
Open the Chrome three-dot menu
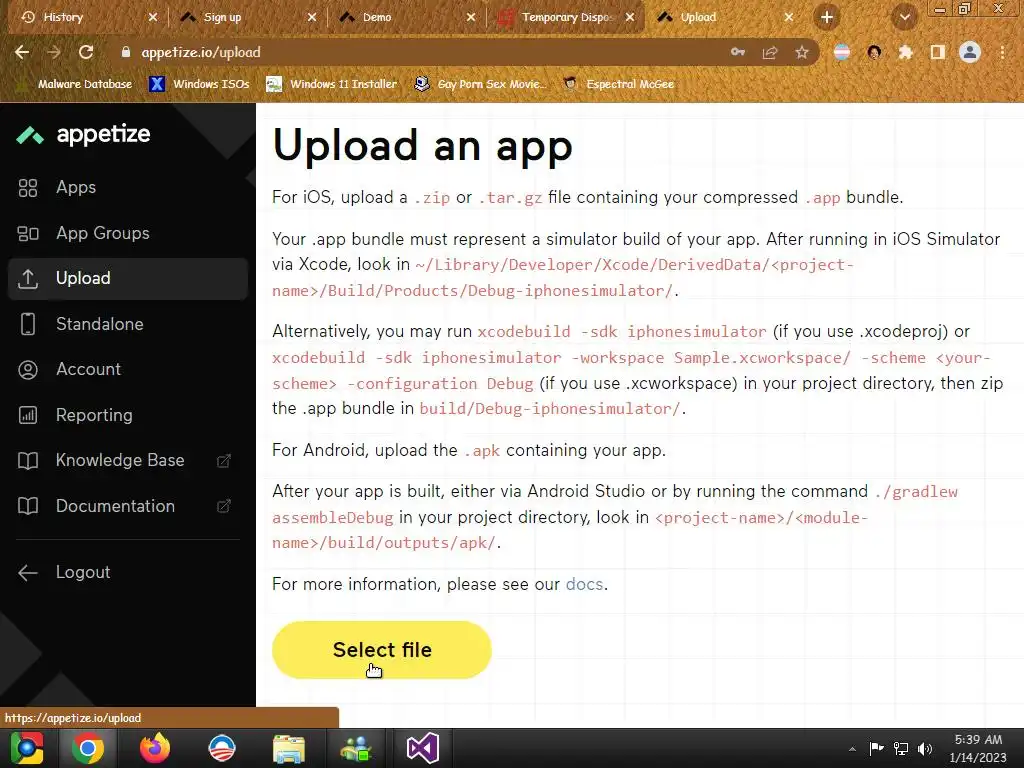pos(1002,52)
